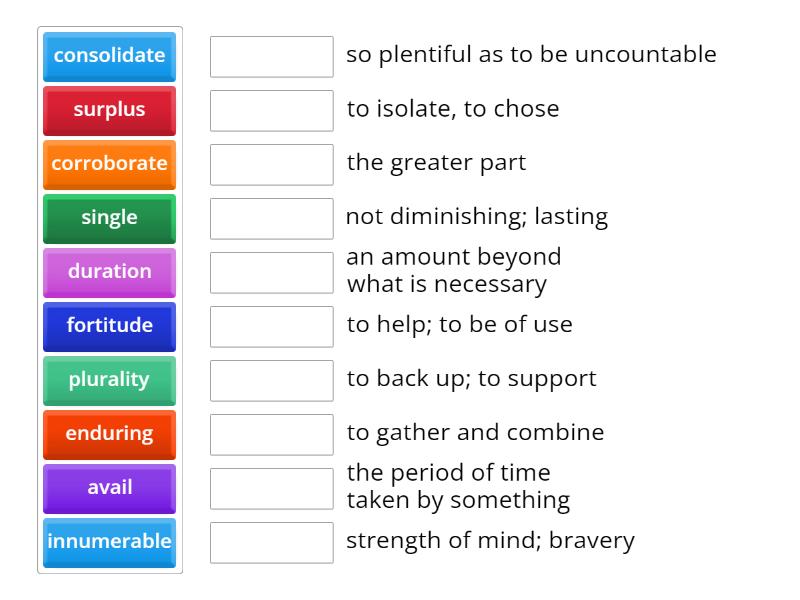This screenshot has width=800, height=600.
Task: Click empty box for 'to help; to be of use'
Action: pos(272,326)
